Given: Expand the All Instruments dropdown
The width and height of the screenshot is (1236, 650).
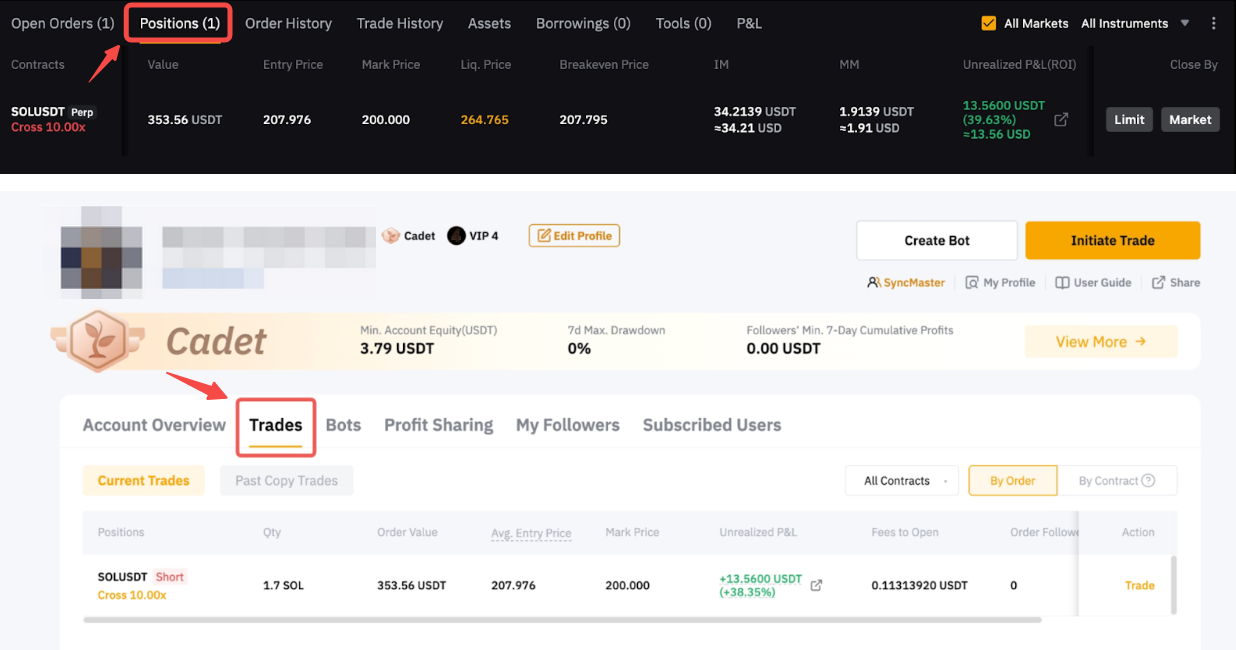Looking at the screenshot, I should click(1135, 23).
